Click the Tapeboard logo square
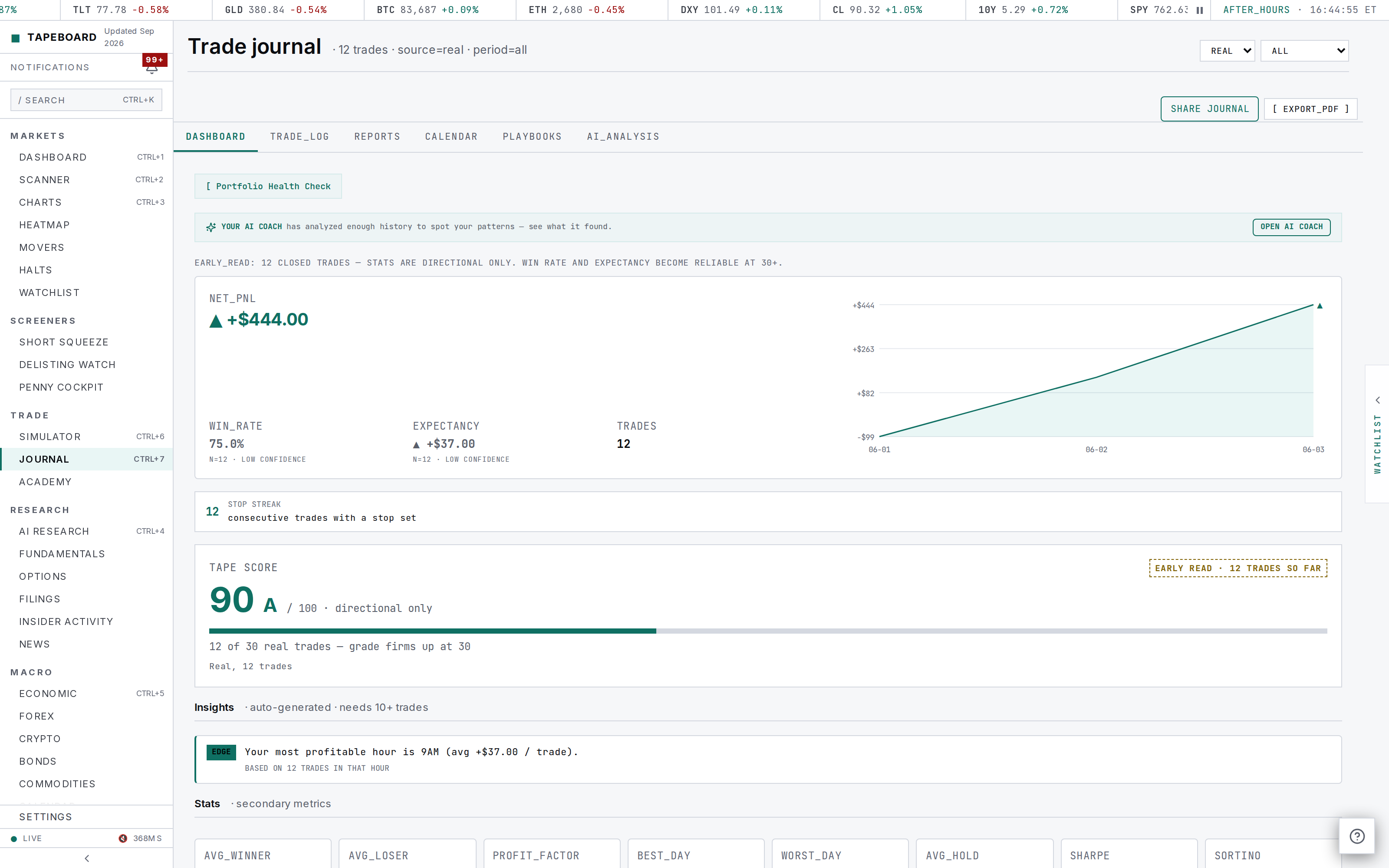 (x=16, y=38)
